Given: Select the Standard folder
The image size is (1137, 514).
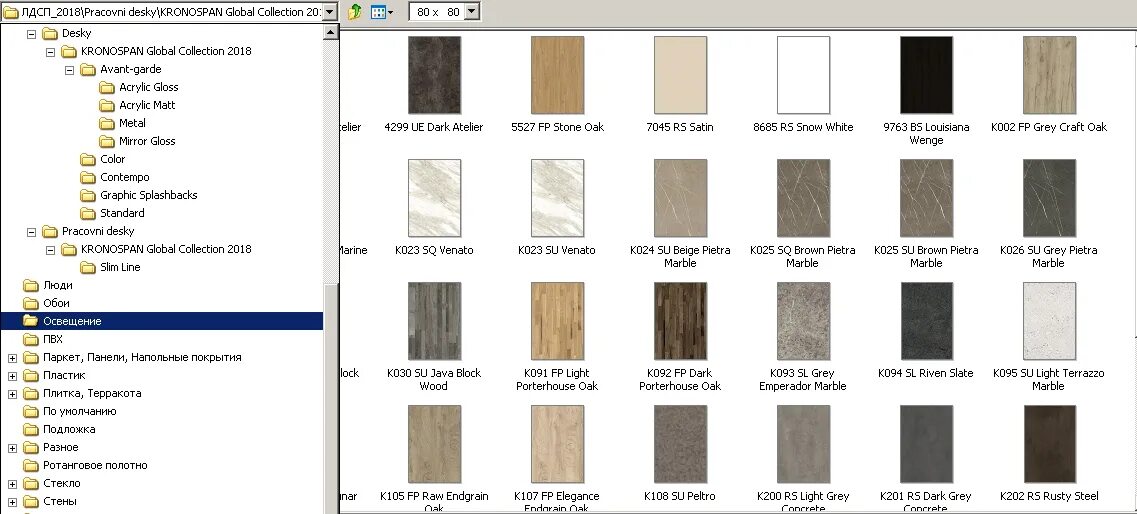Looking at the screenshot, I should 122,213.
